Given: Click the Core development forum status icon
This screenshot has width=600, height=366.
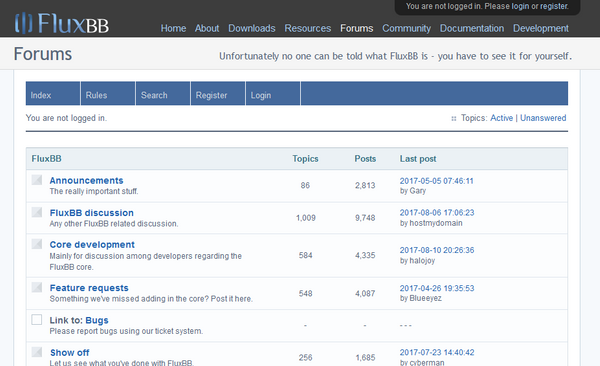Looking at the screenshot, I should coord(37,243).
